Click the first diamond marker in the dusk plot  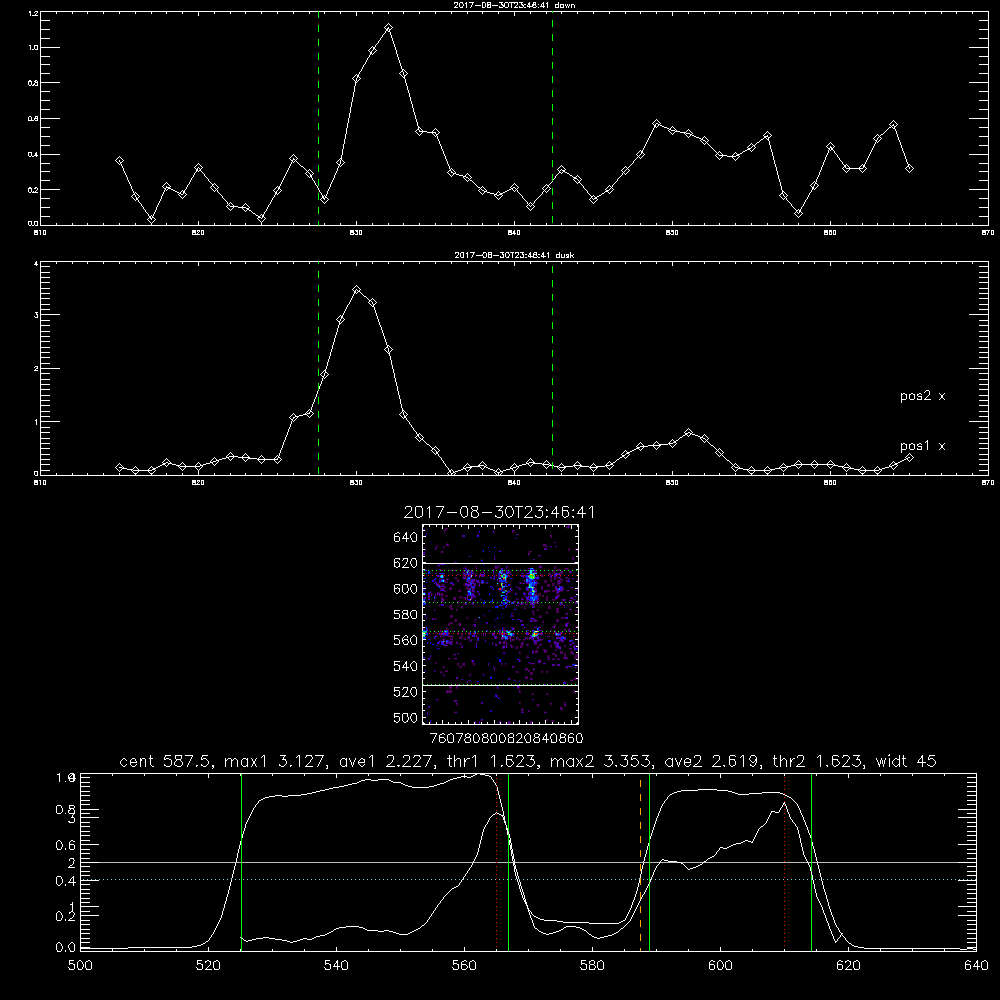pos(119,468)
